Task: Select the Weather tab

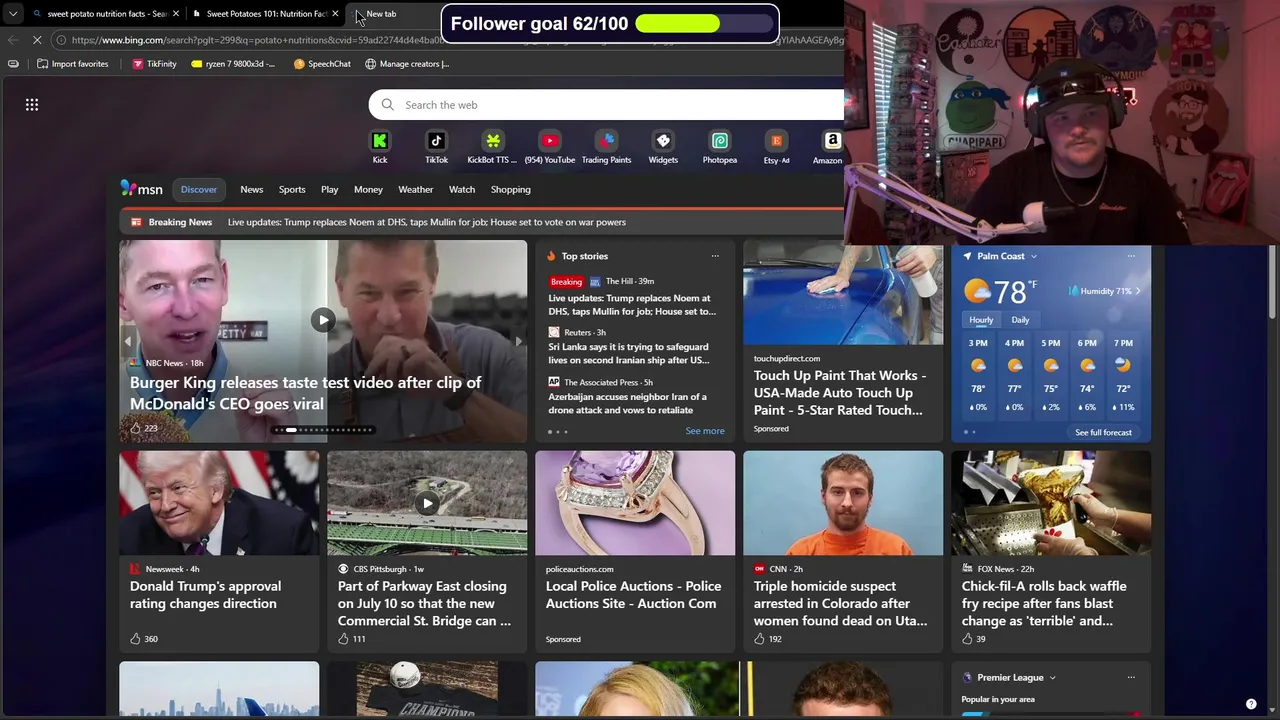Action: [x=416, y=189]
